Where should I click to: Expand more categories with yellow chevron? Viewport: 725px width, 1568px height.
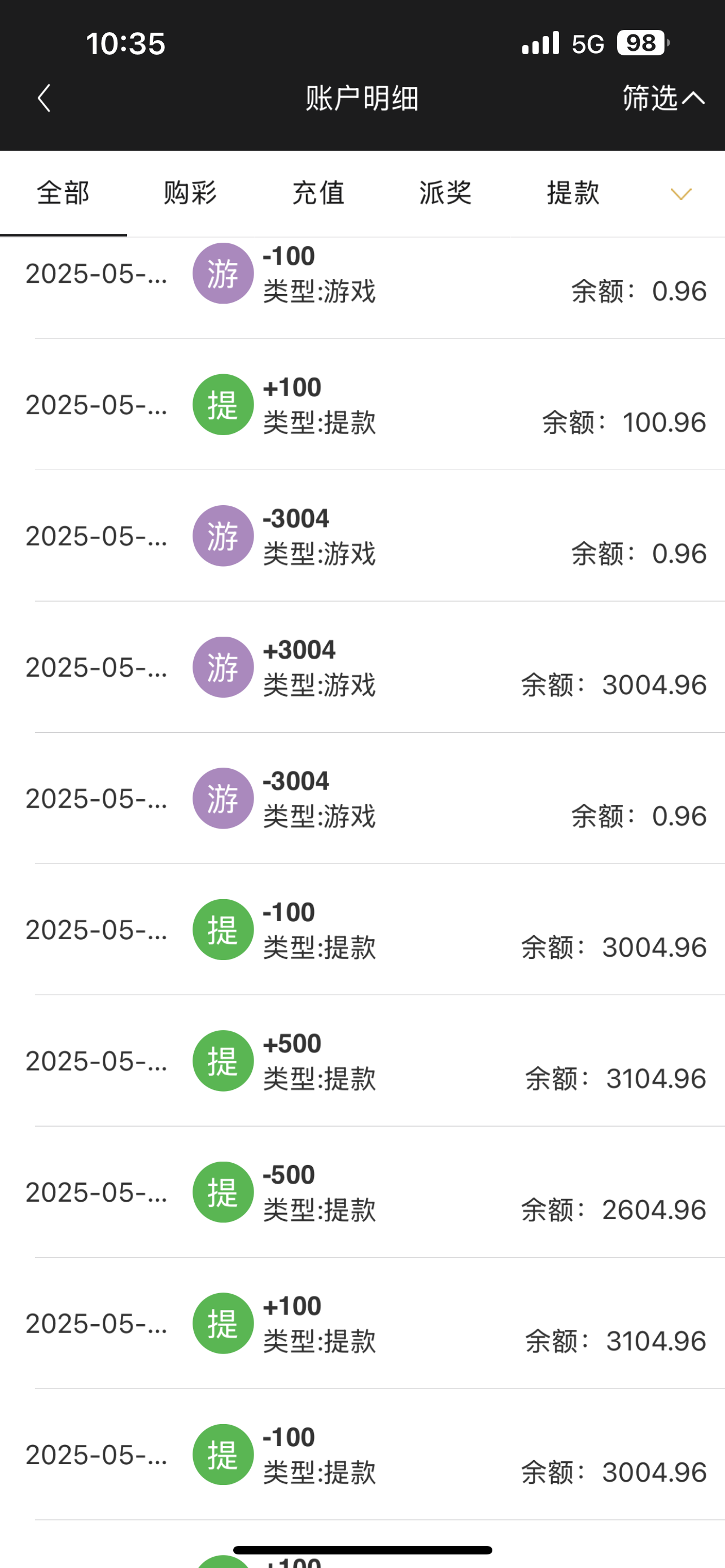click(680, 194)
